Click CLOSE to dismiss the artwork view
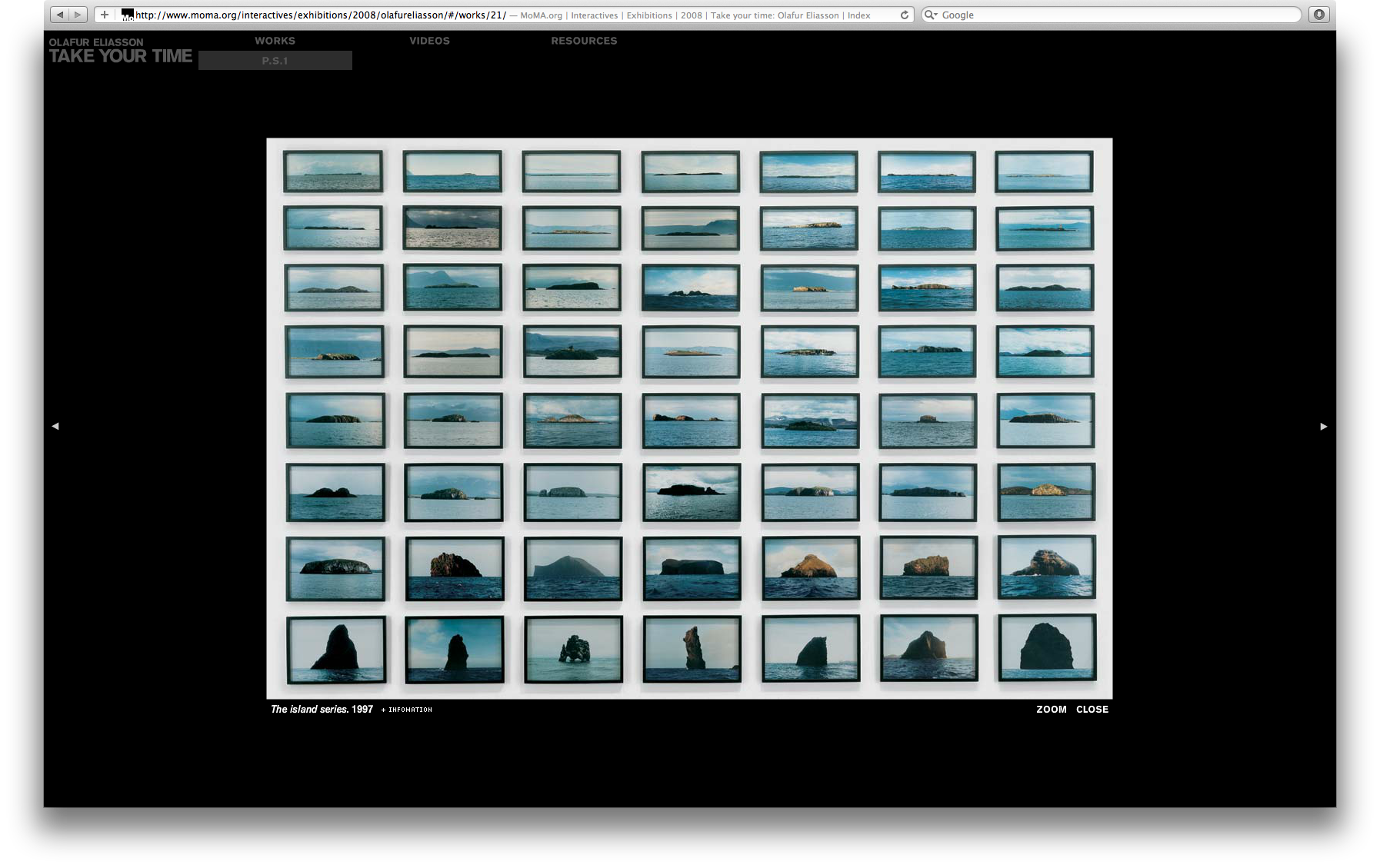The width and height of the screenshot is (1380, 868). 1092,710
